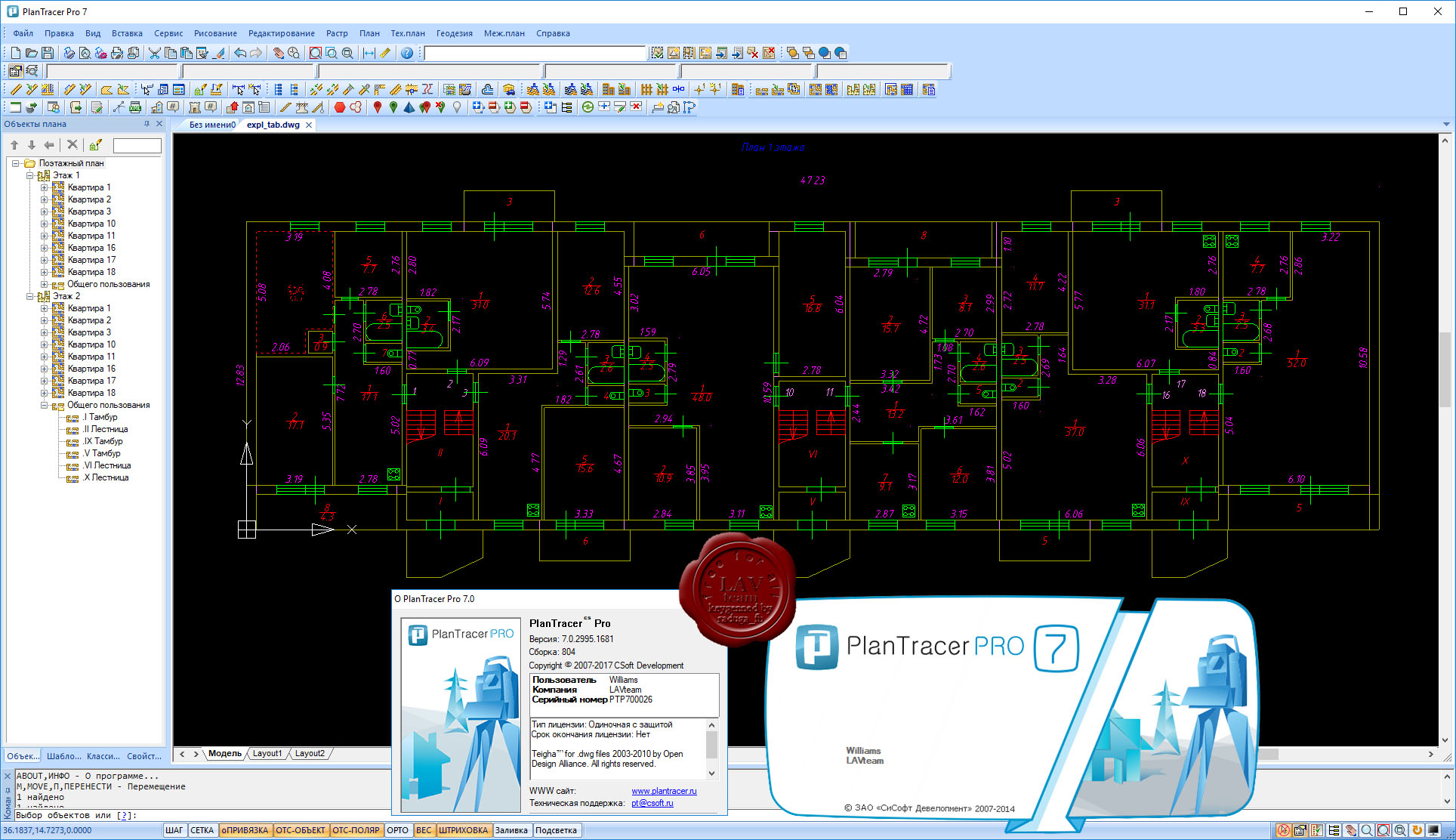Click the green map pin marker icon

click(x=393, y=107)
